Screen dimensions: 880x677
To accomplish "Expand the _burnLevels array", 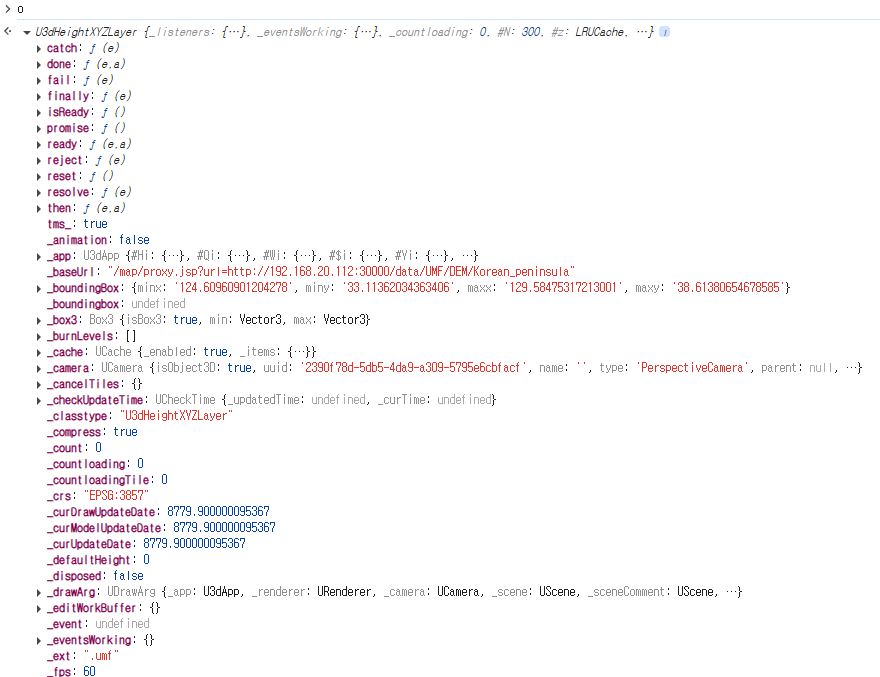I will [39, 337].
